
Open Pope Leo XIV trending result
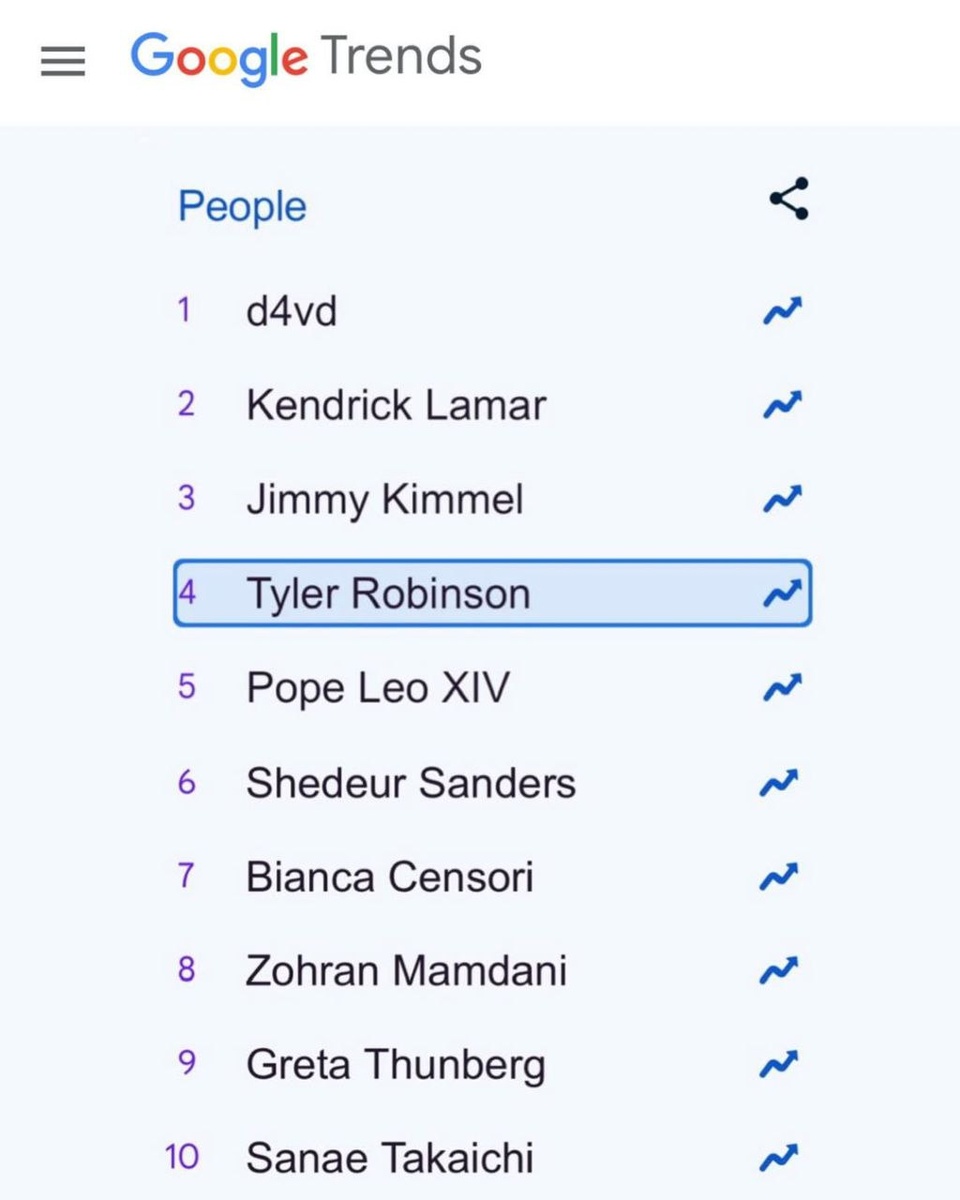(378, 688)
